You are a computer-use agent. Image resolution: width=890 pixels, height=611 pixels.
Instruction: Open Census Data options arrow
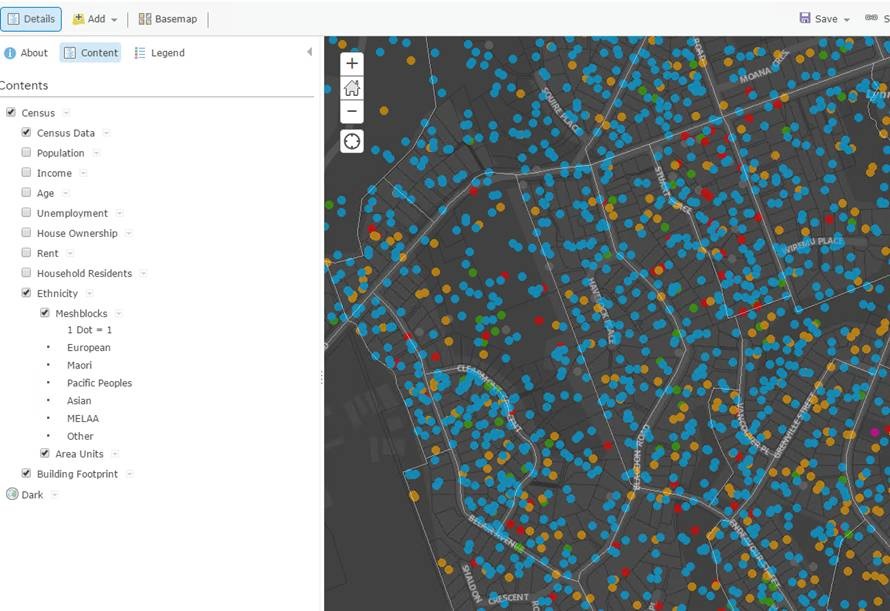106,133
